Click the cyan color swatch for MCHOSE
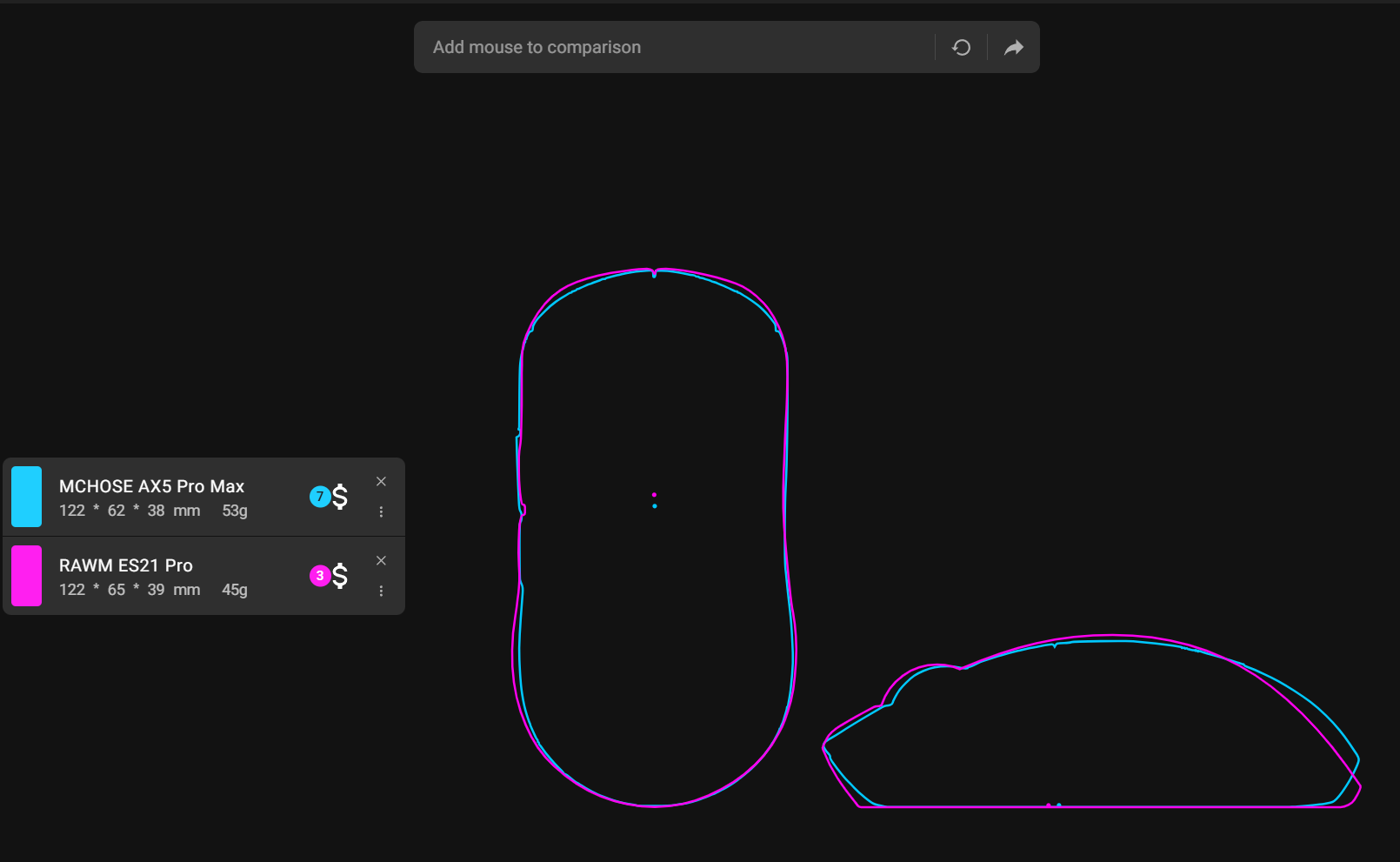The image size is (1400, 862). click(26, 497)
